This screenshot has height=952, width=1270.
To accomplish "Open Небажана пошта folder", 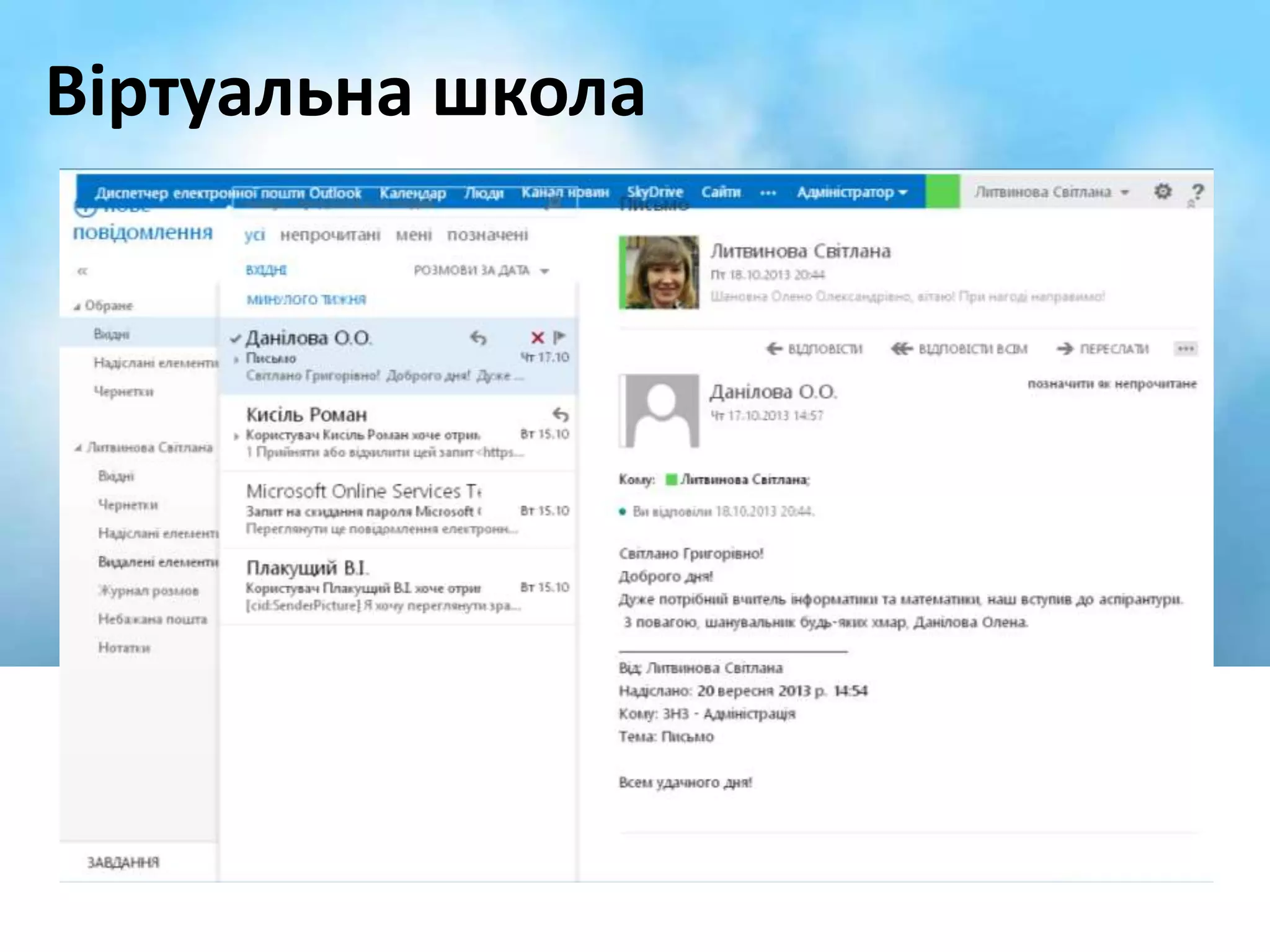I will pos(153,619).
